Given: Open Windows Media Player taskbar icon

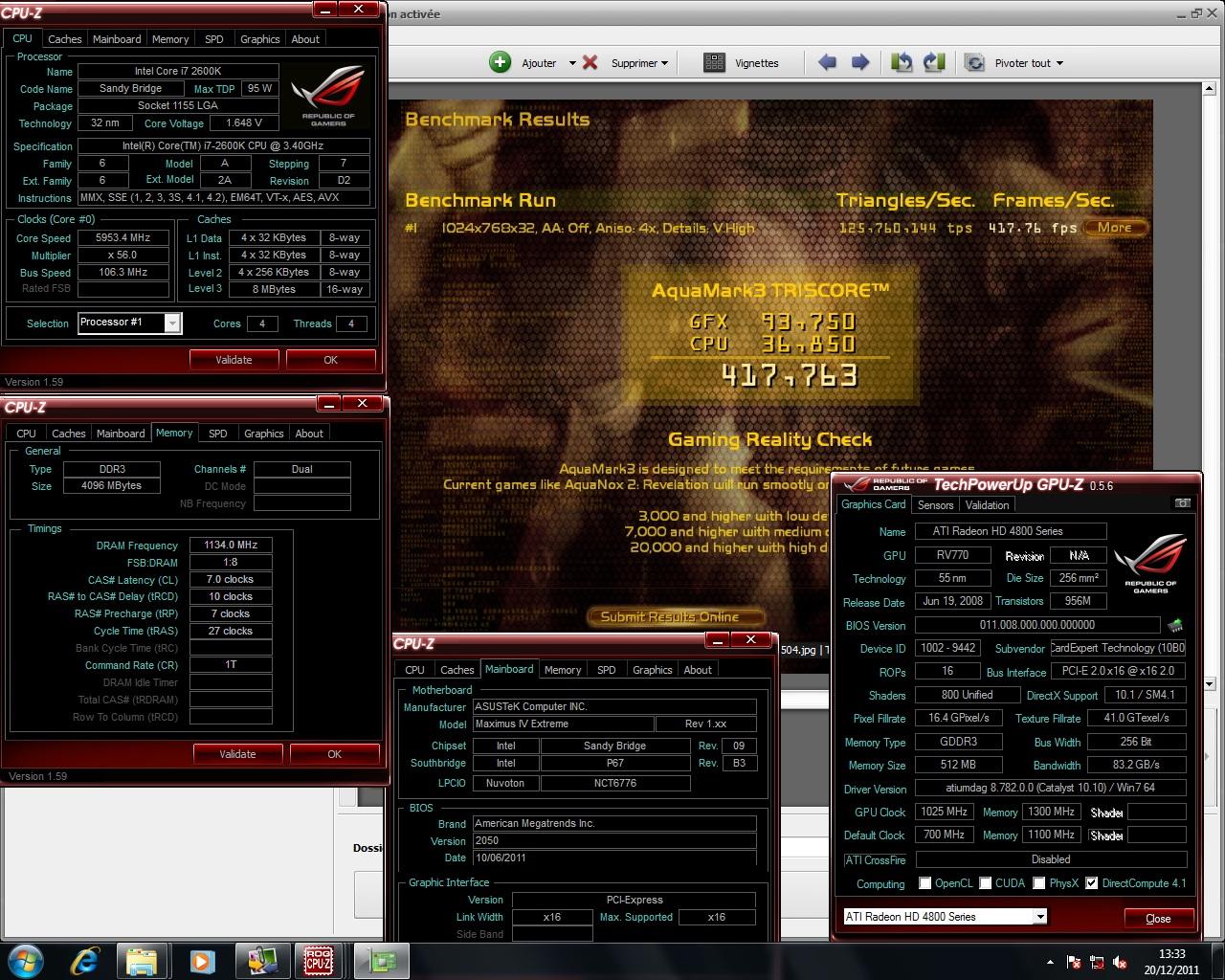Looking at the screenshot, I should [200, 960].
